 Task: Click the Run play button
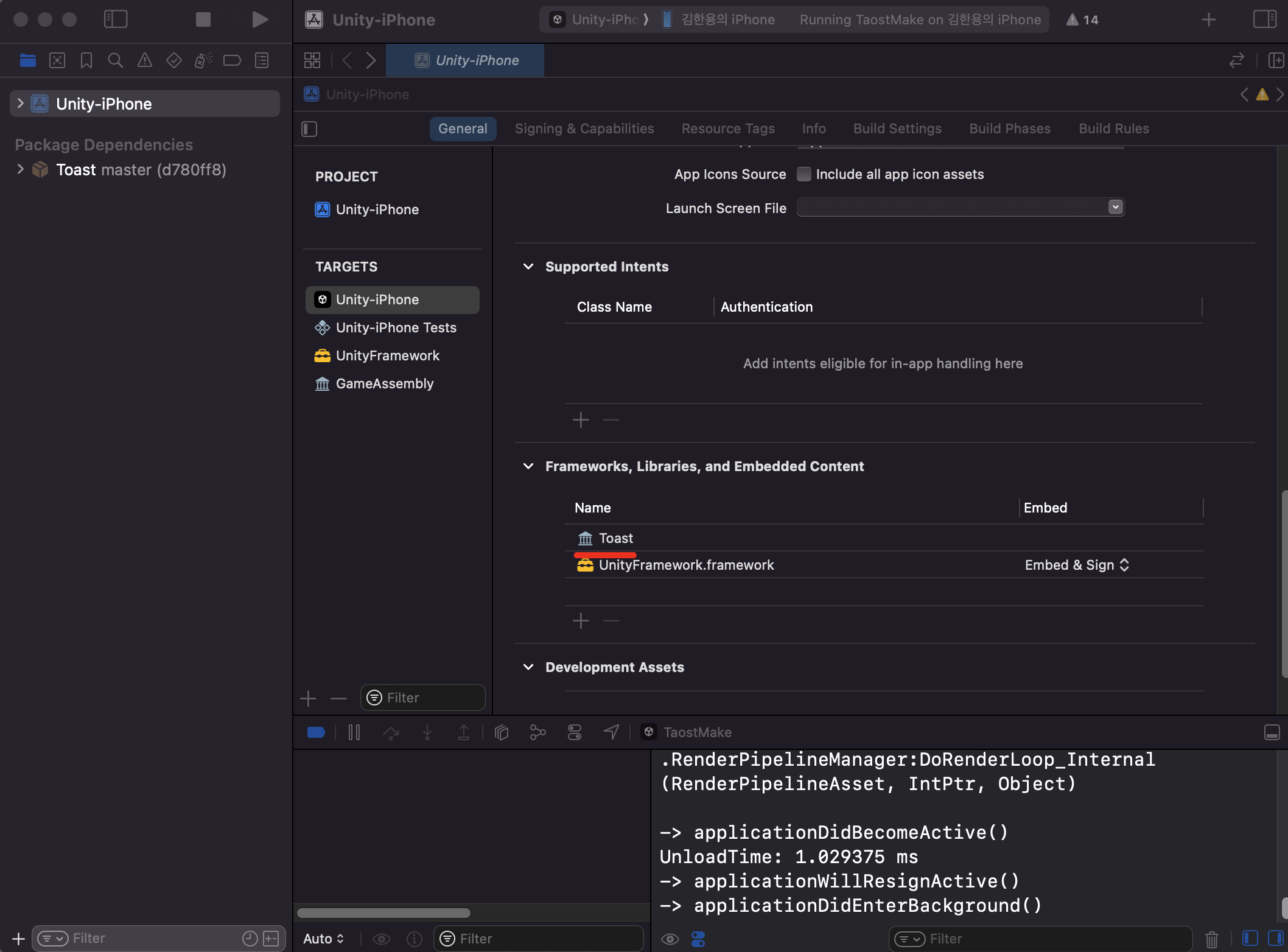pos(260,19)
